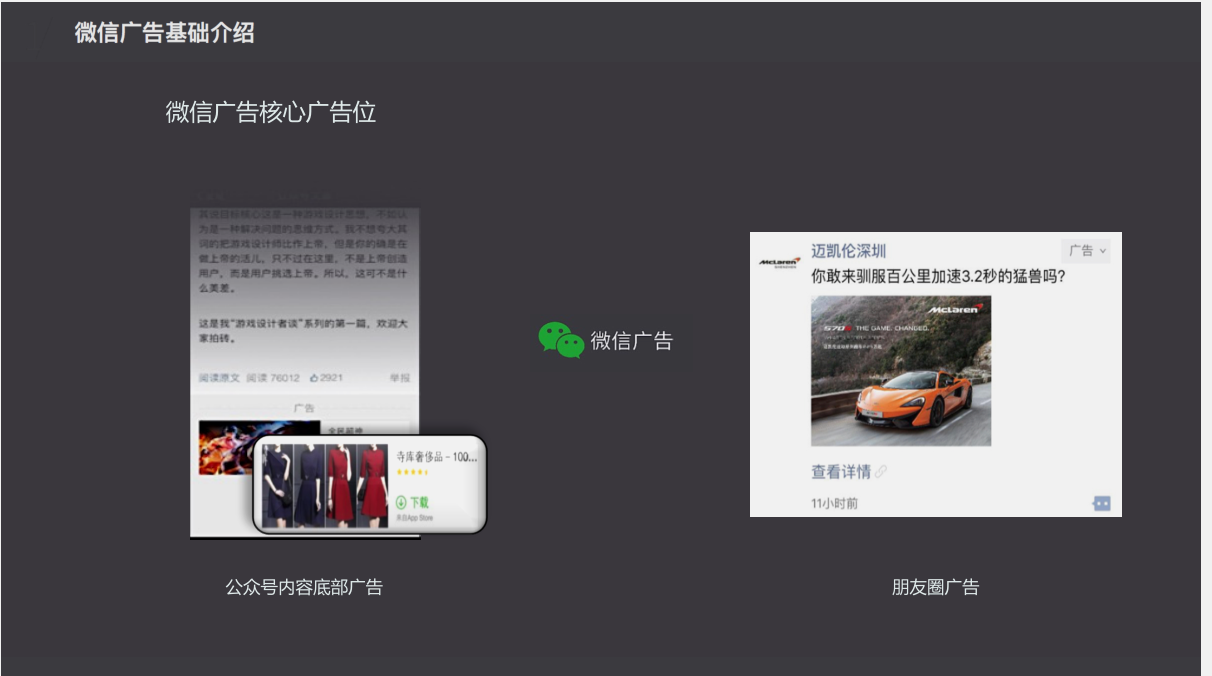
Task: Click the slide title 微信广告基础介绍
Action: point(164,32)
